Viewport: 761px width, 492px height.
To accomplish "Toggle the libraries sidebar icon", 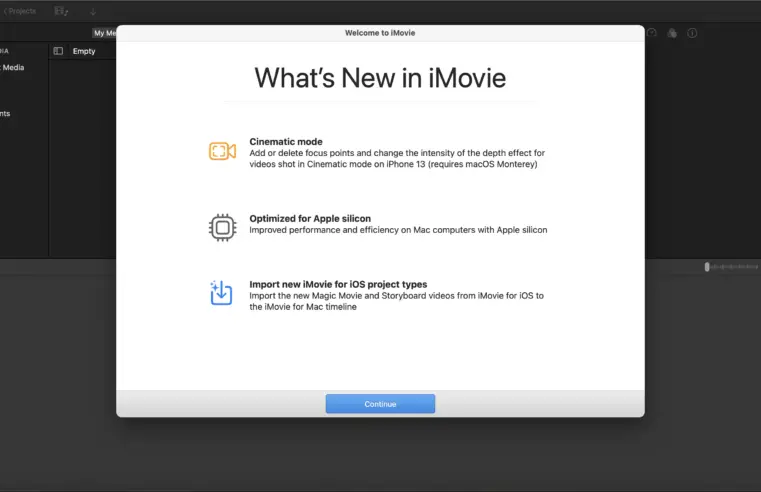I will pyautogui.click(x=58, y=51).
